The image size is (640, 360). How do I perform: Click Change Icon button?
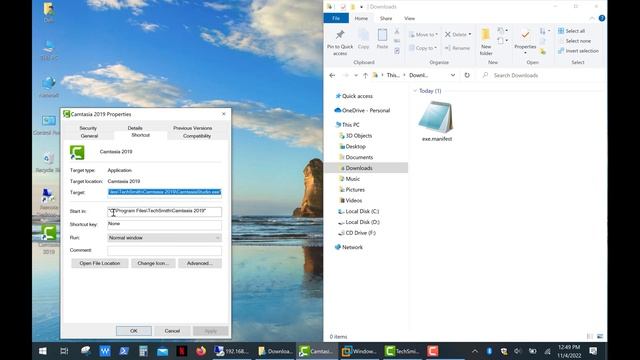click(x=153, y=263)
